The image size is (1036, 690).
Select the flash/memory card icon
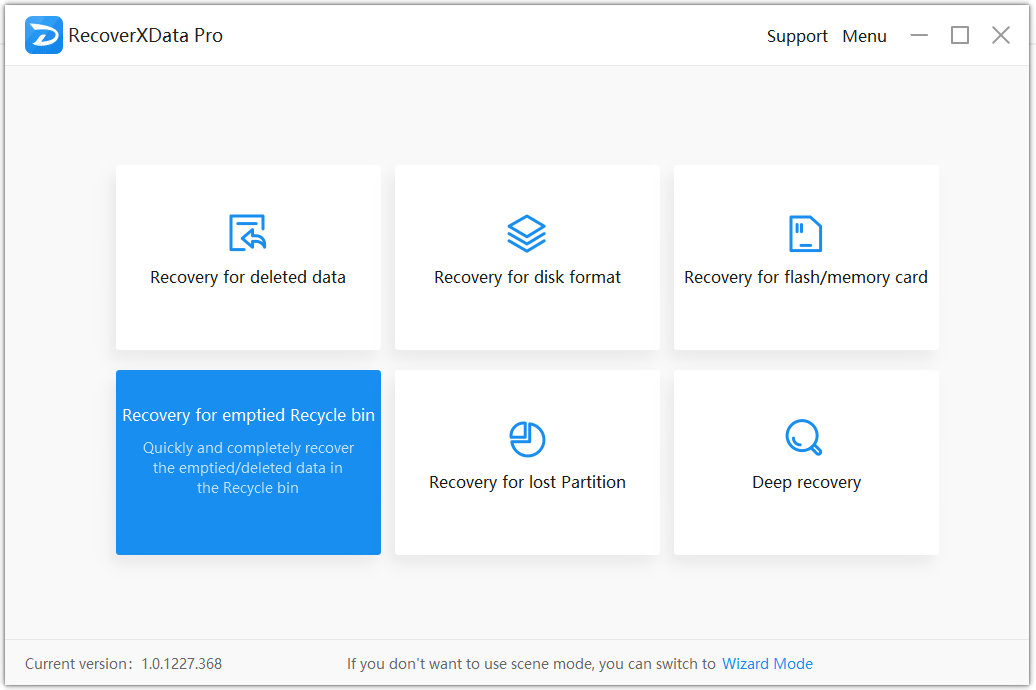pyautogui.click(x=806, y=232)
